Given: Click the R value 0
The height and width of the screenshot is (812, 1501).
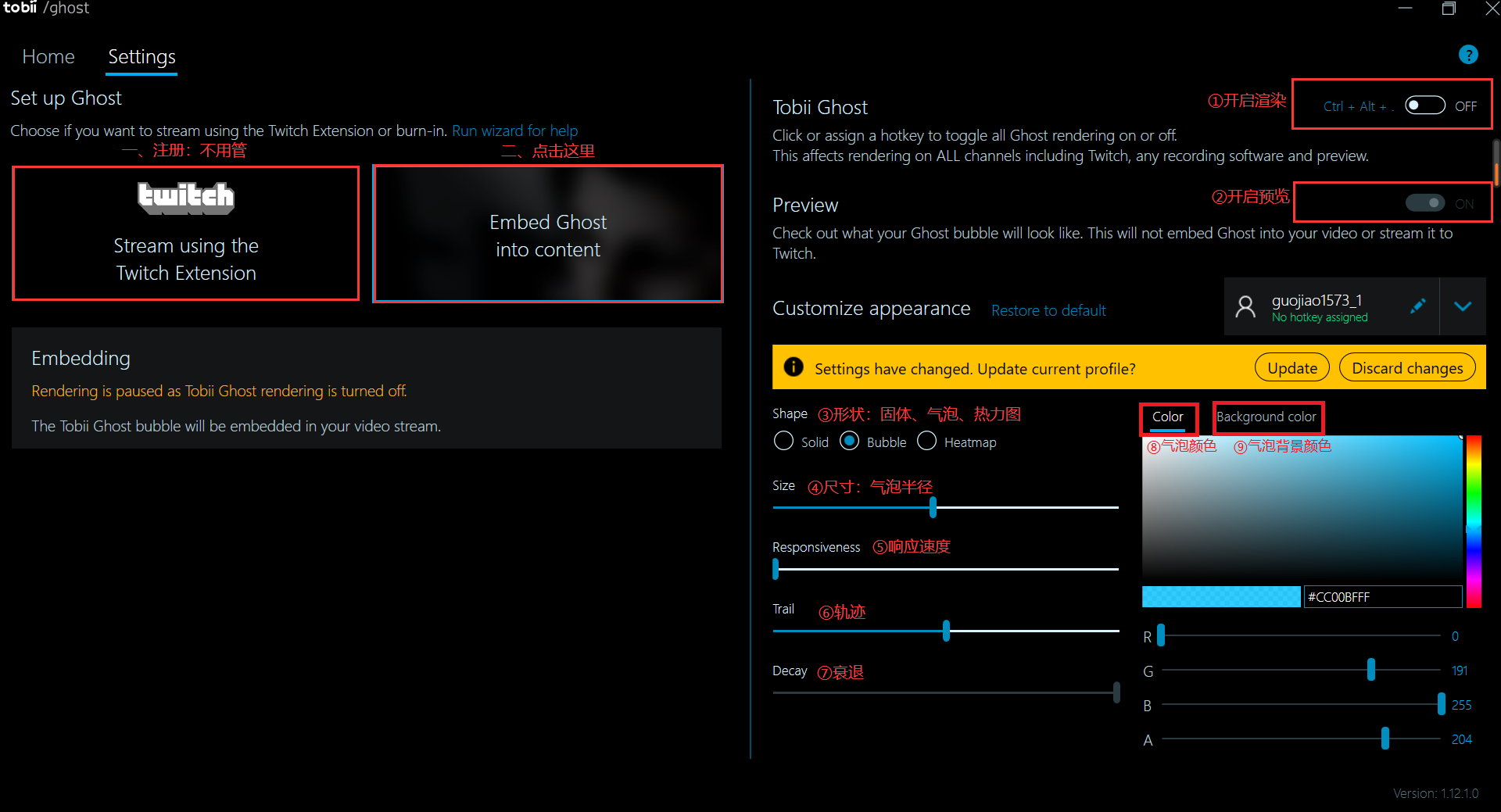Looking at the screenshot, I should point(1455,636).
